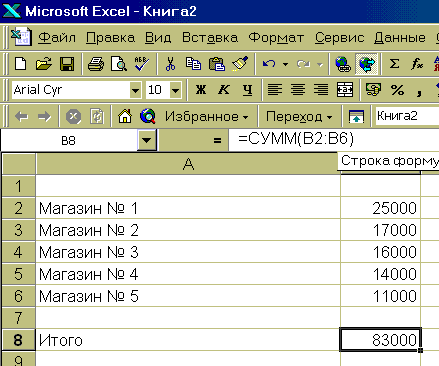Toggle the Web toolbar icon
The width and height of the screenshot is (439, 366).
point(366,63)
